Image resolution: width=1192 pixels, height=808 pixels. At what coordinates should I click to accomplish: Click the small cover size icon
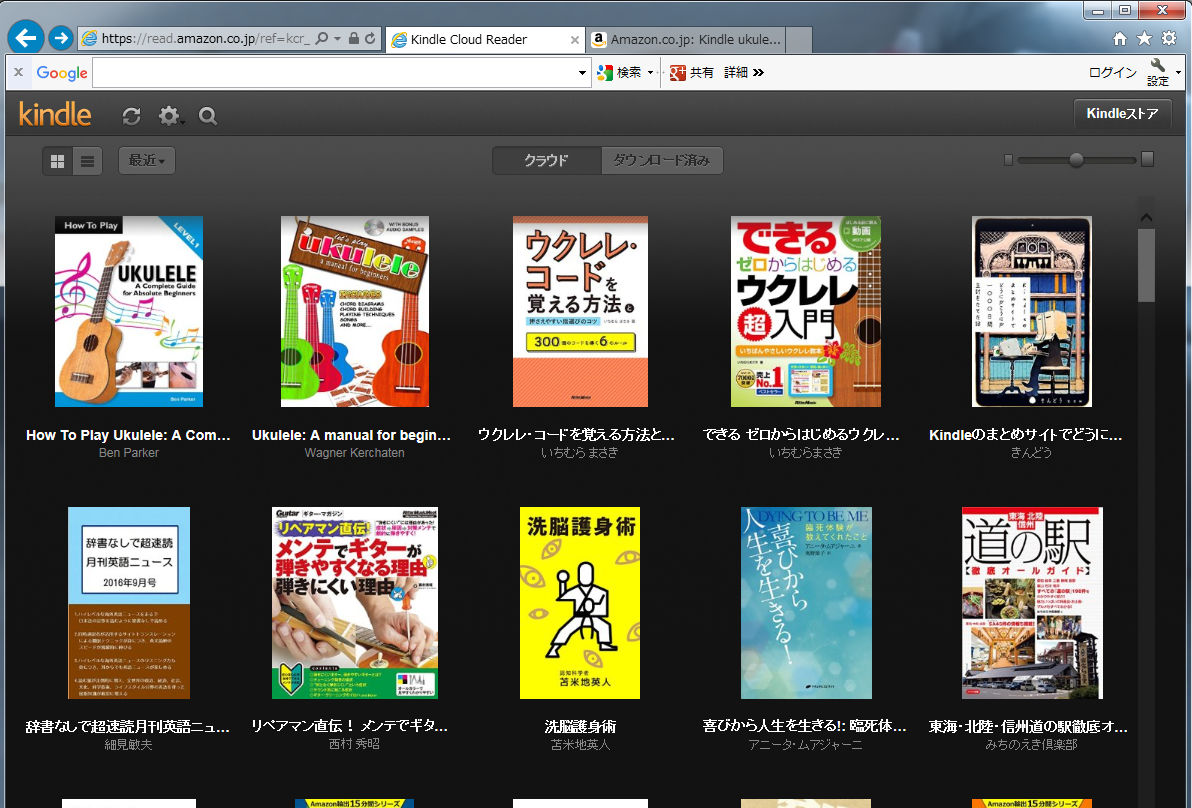point(1008,160)
